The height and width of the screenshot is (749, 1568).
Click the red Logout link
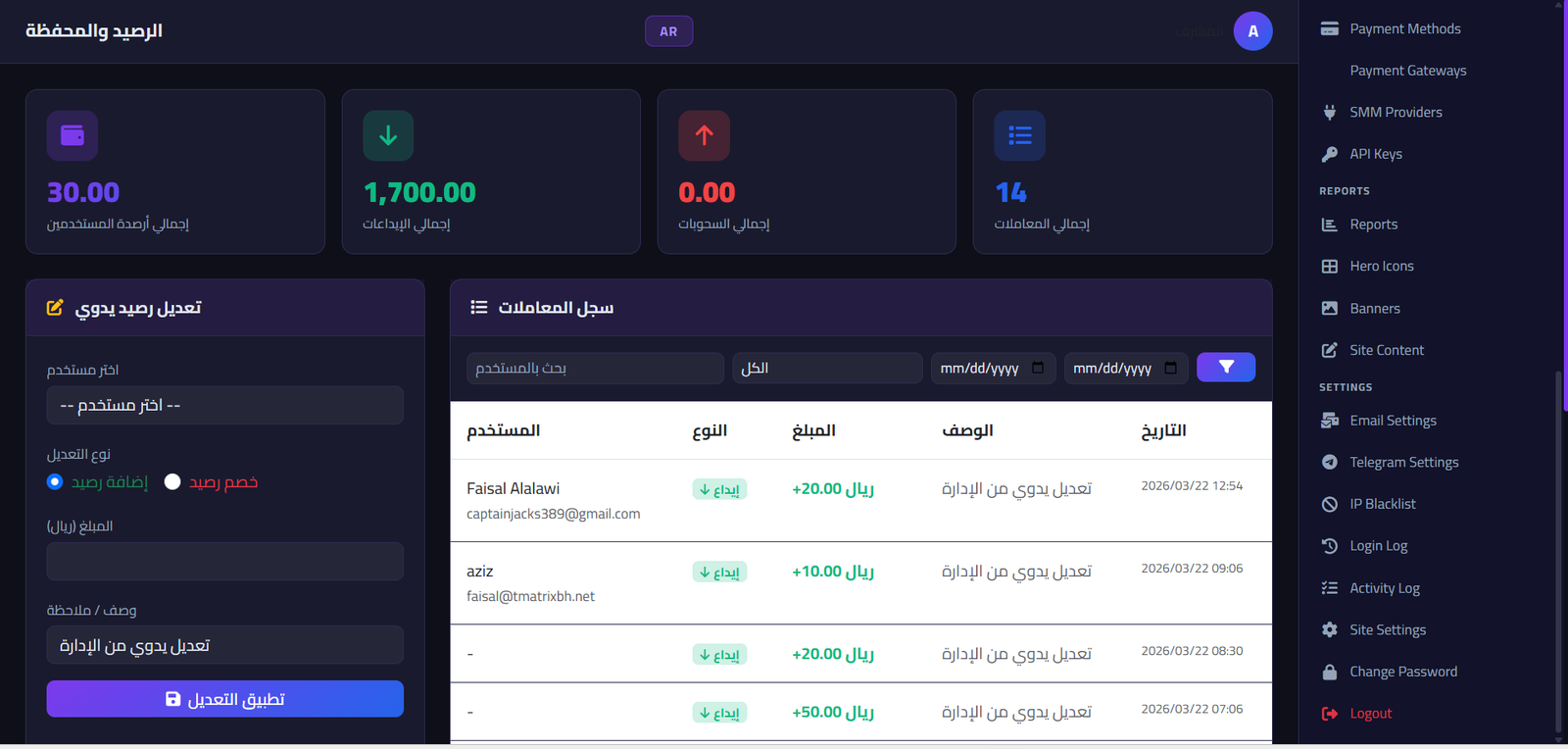1370,714
